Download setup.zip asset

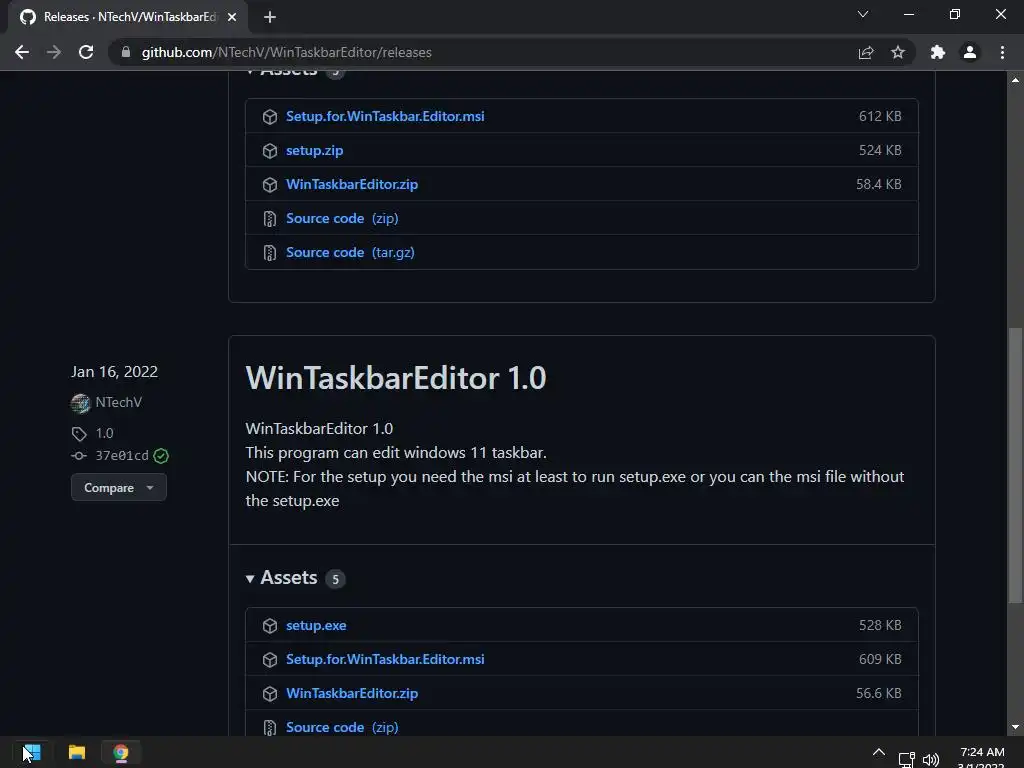point(314,150)
